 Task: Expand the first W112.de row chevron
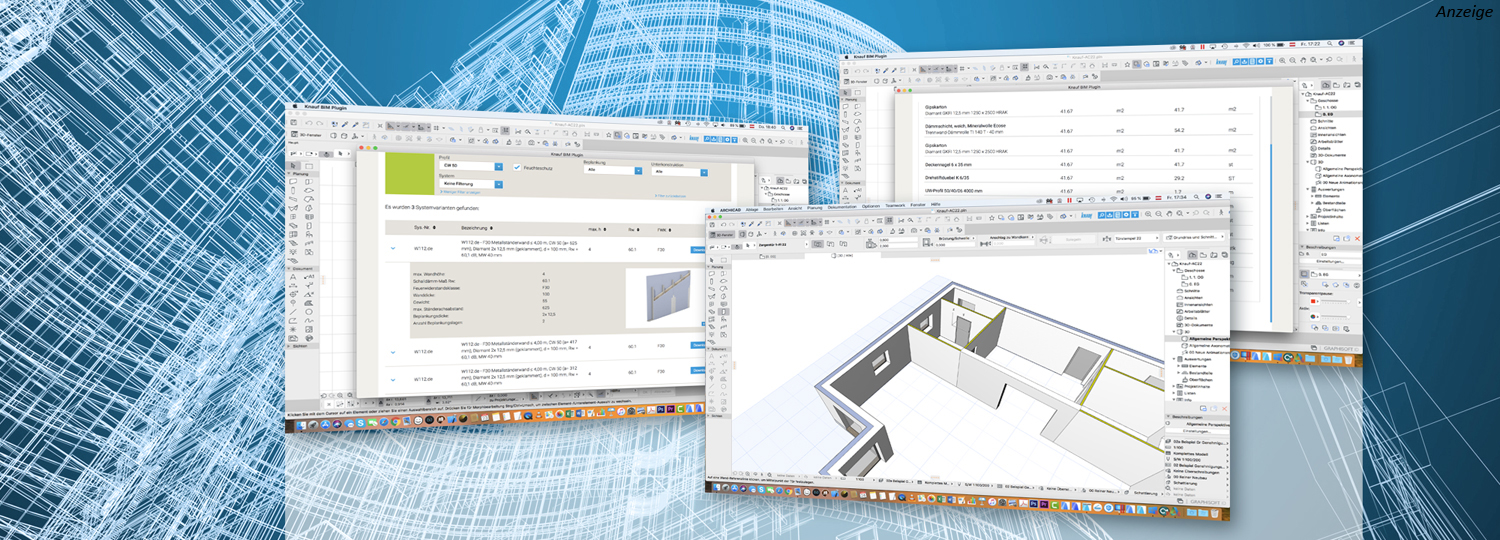[393, 249]
